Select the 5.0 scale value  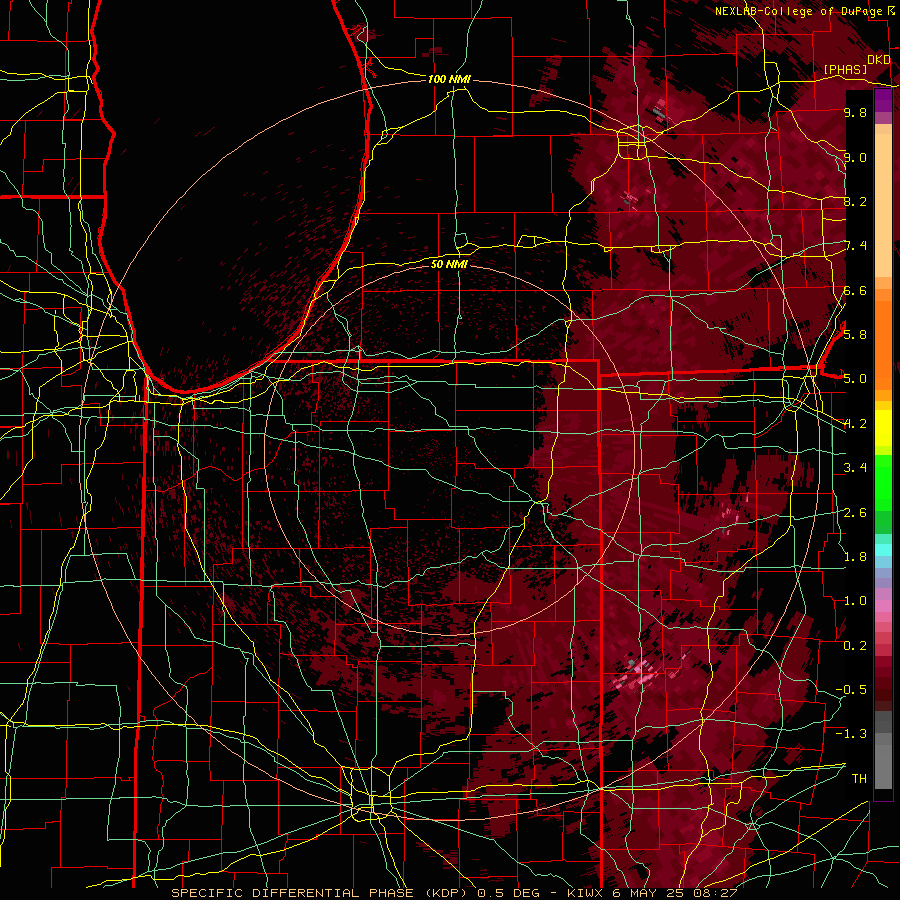pos(855,379)
